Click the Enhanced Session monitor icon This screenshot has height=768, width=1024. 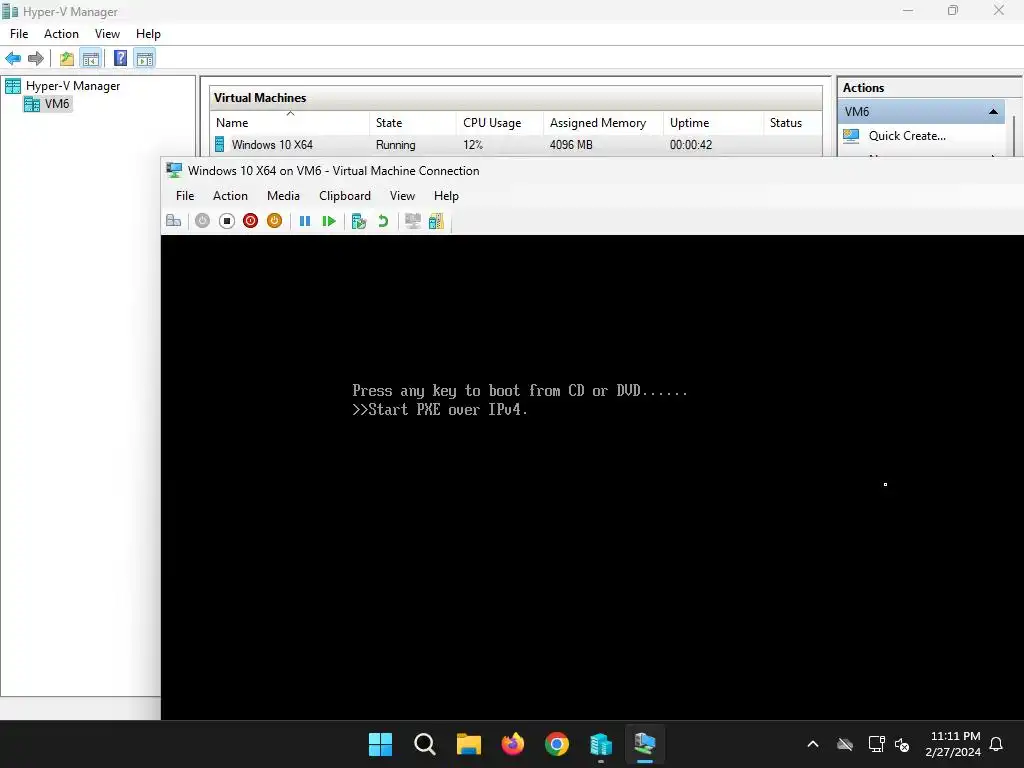coord(413,221)
